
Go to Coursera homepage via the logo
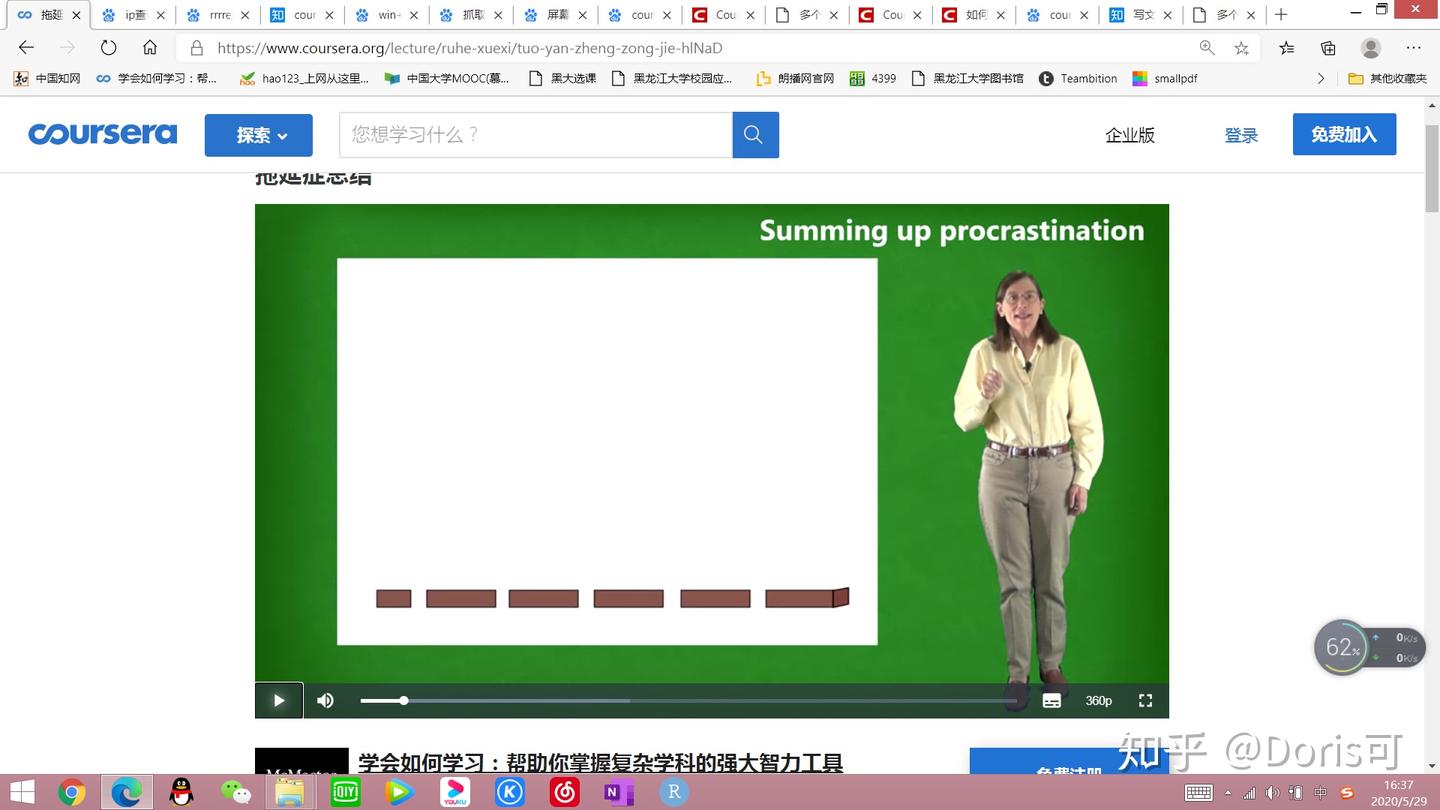pyautogui.click(x=103, y=133)
